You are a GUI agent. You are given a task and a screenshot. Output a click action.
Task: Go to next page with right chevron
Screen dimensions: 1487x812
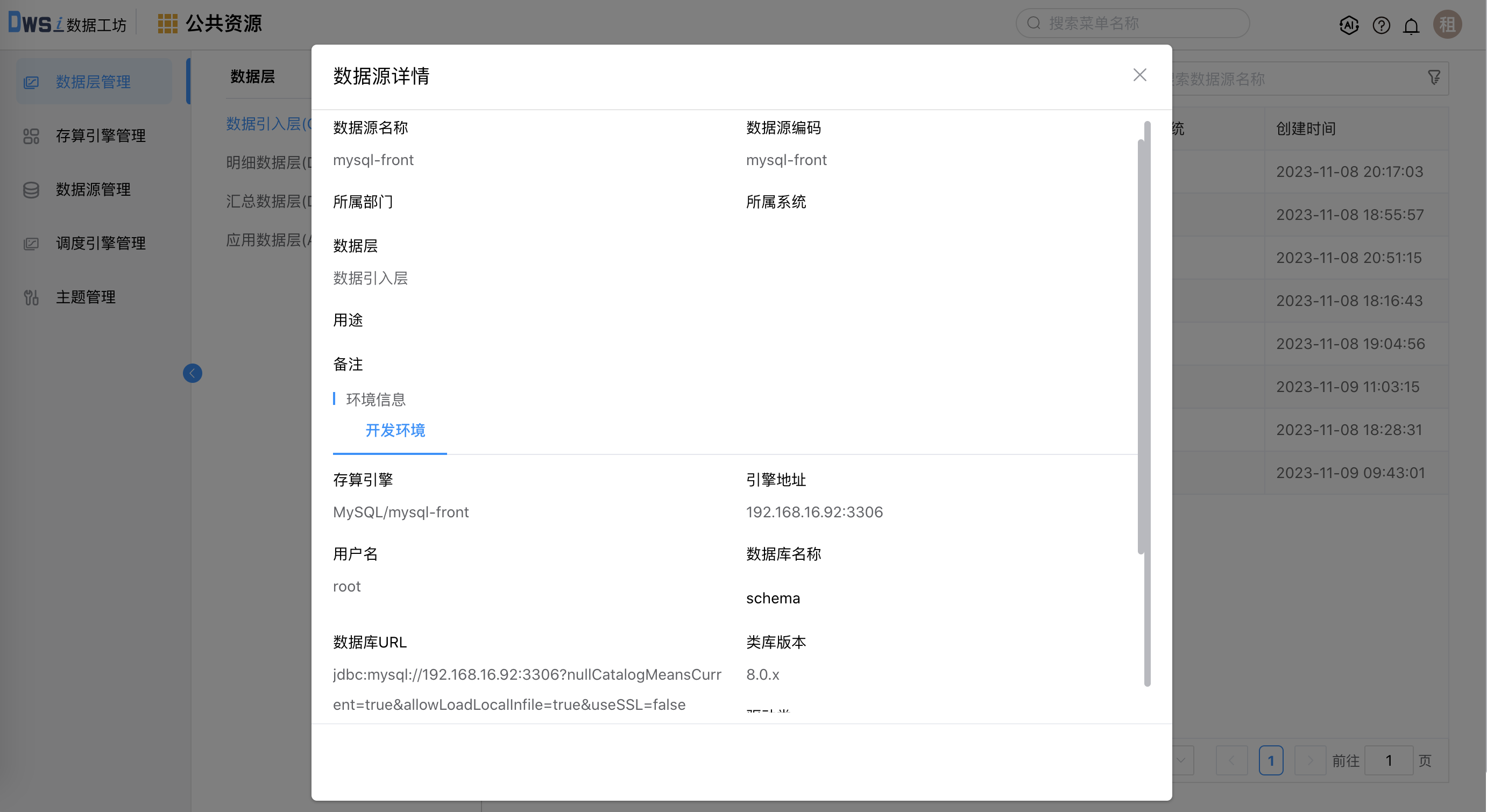point(1310,760)
